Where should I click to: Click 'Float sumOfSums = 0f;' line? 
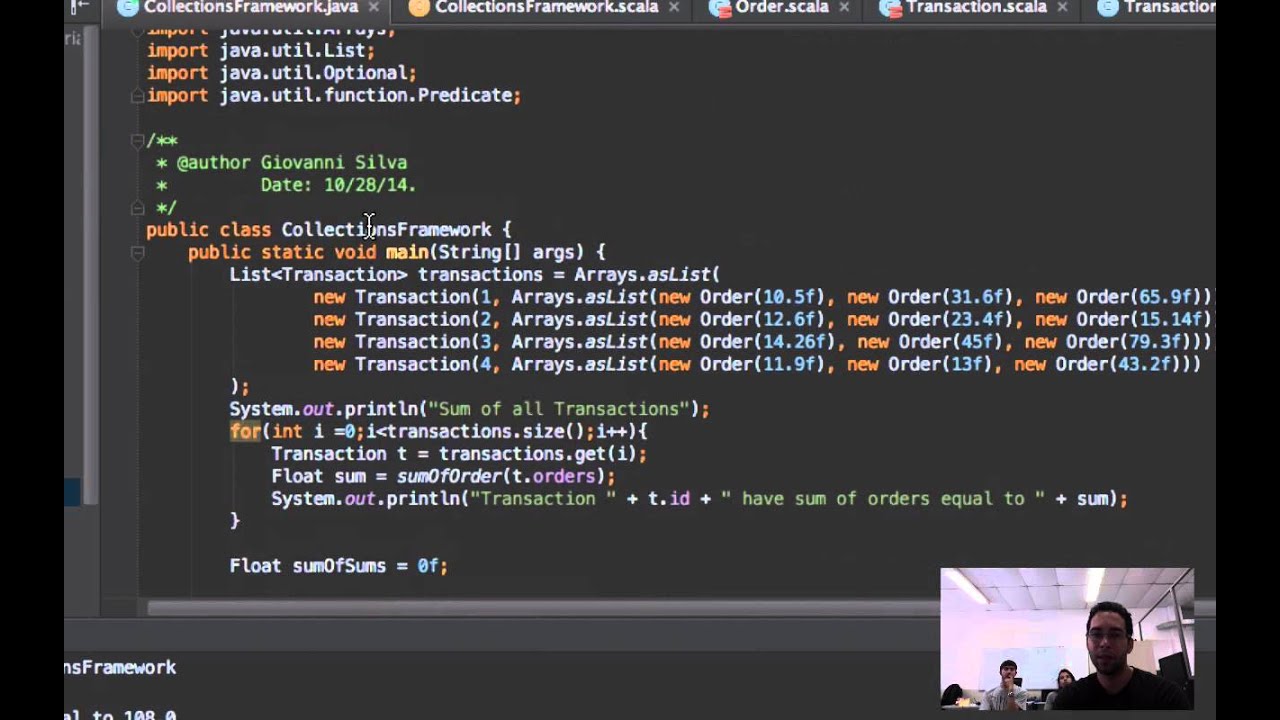tap(339, 566)
